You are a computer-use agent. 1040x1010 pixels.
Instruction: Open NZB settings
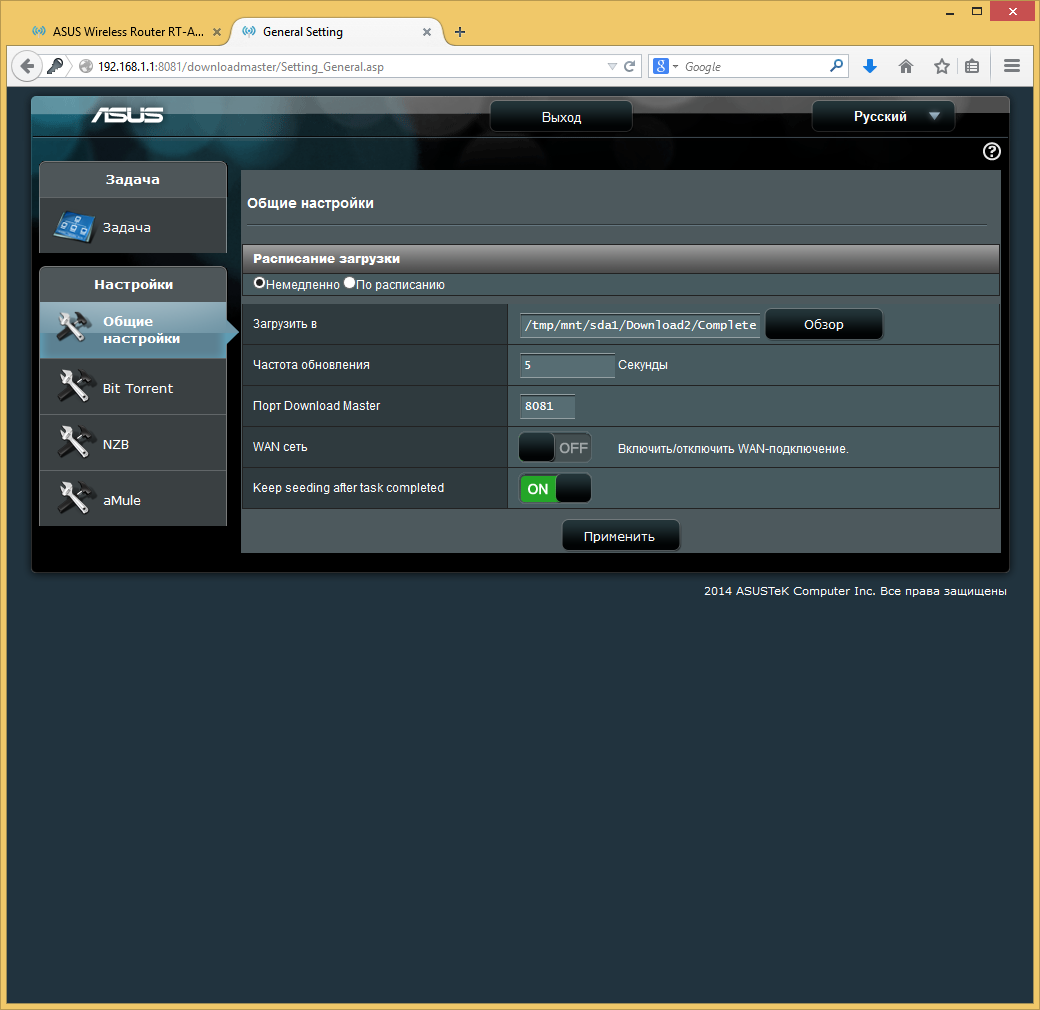(x=133, y=444)
